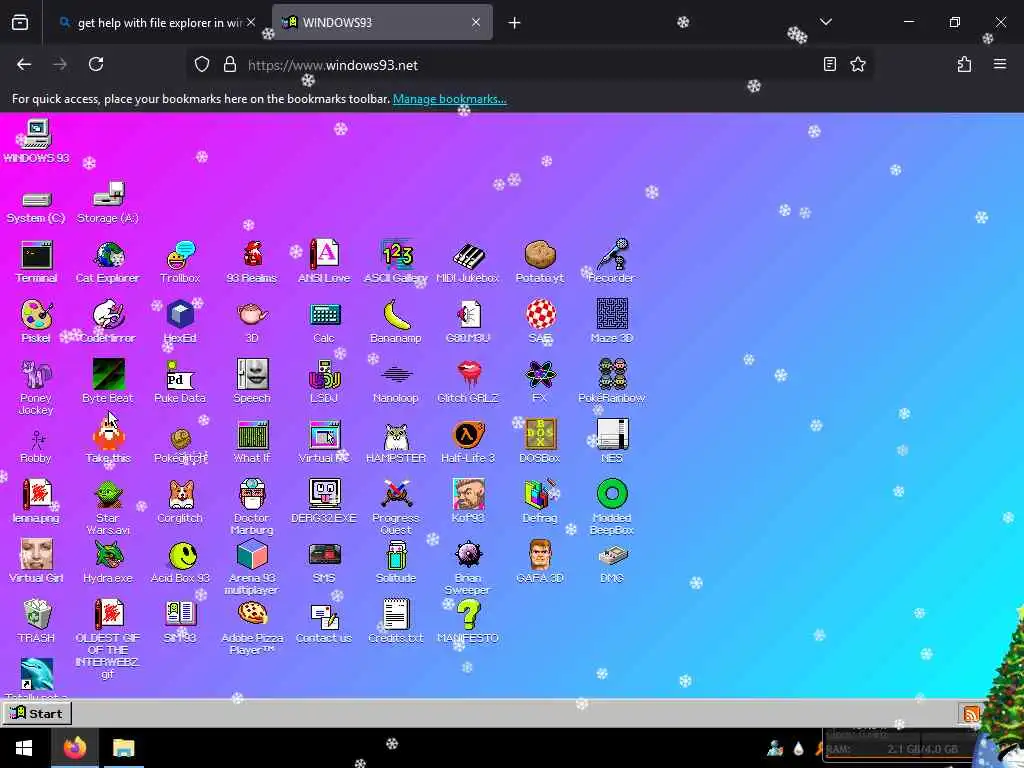Open the Firefox application menu
The image size is (1024, 768).
[1000, 64]
